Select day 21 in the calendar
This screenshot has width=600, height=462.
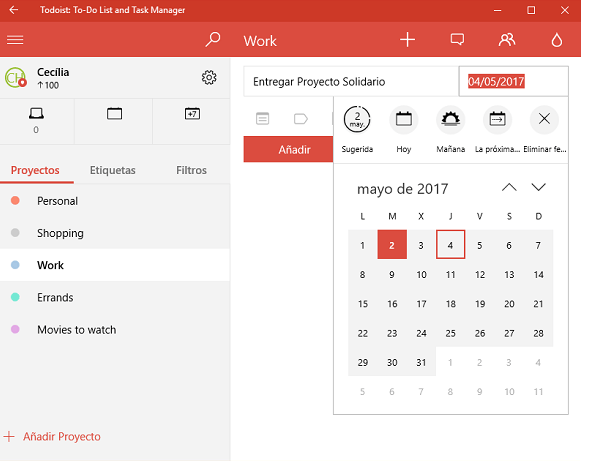pos(538,304)
